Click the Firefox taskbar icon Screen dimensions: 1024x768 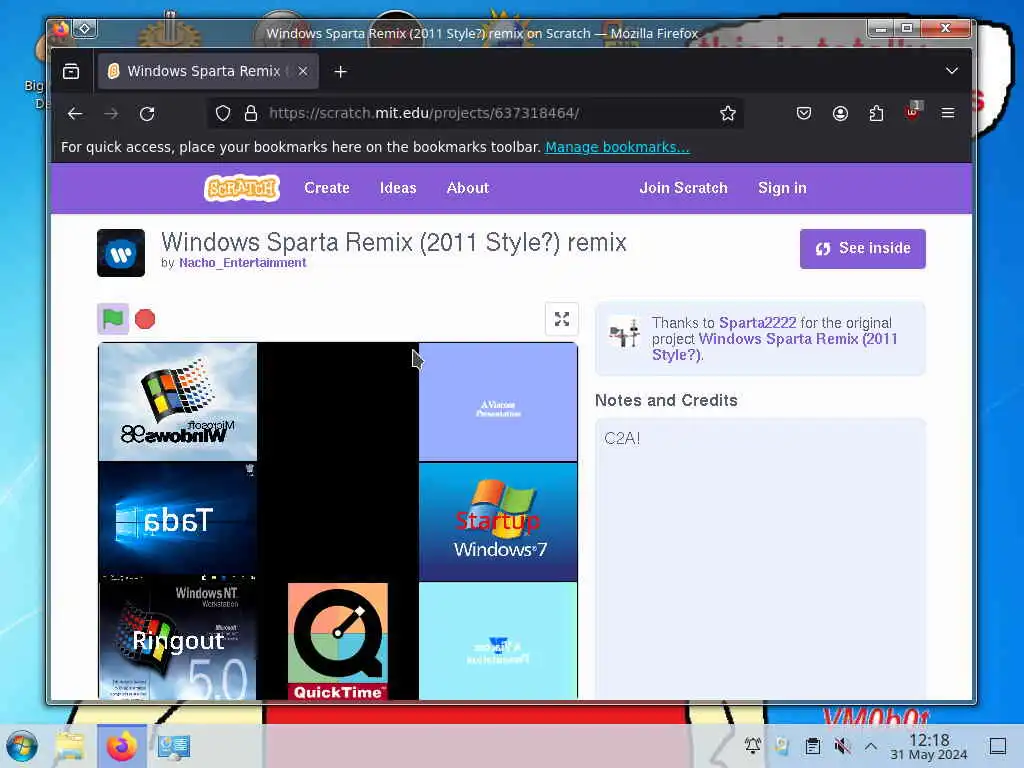pyautogui.click(x=121, y=746)
